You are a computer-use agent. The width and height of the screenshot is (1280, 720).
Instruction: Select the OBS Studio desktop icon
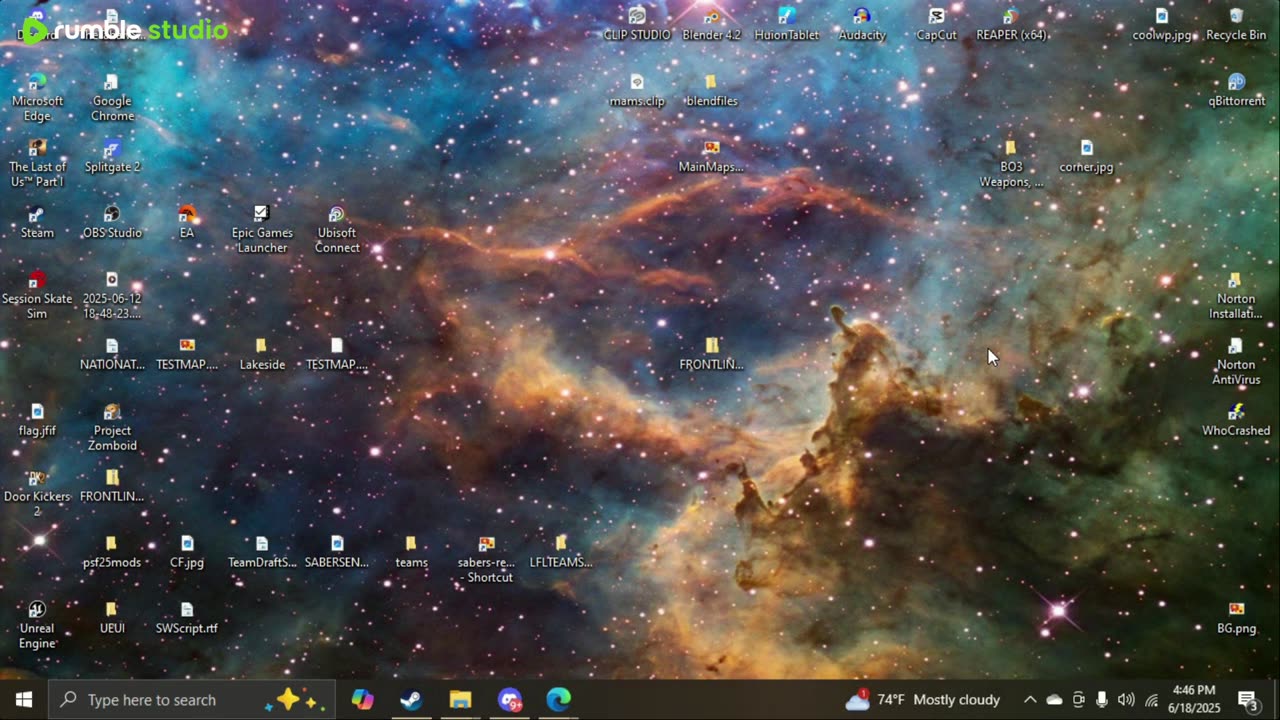tap(112, 222)
